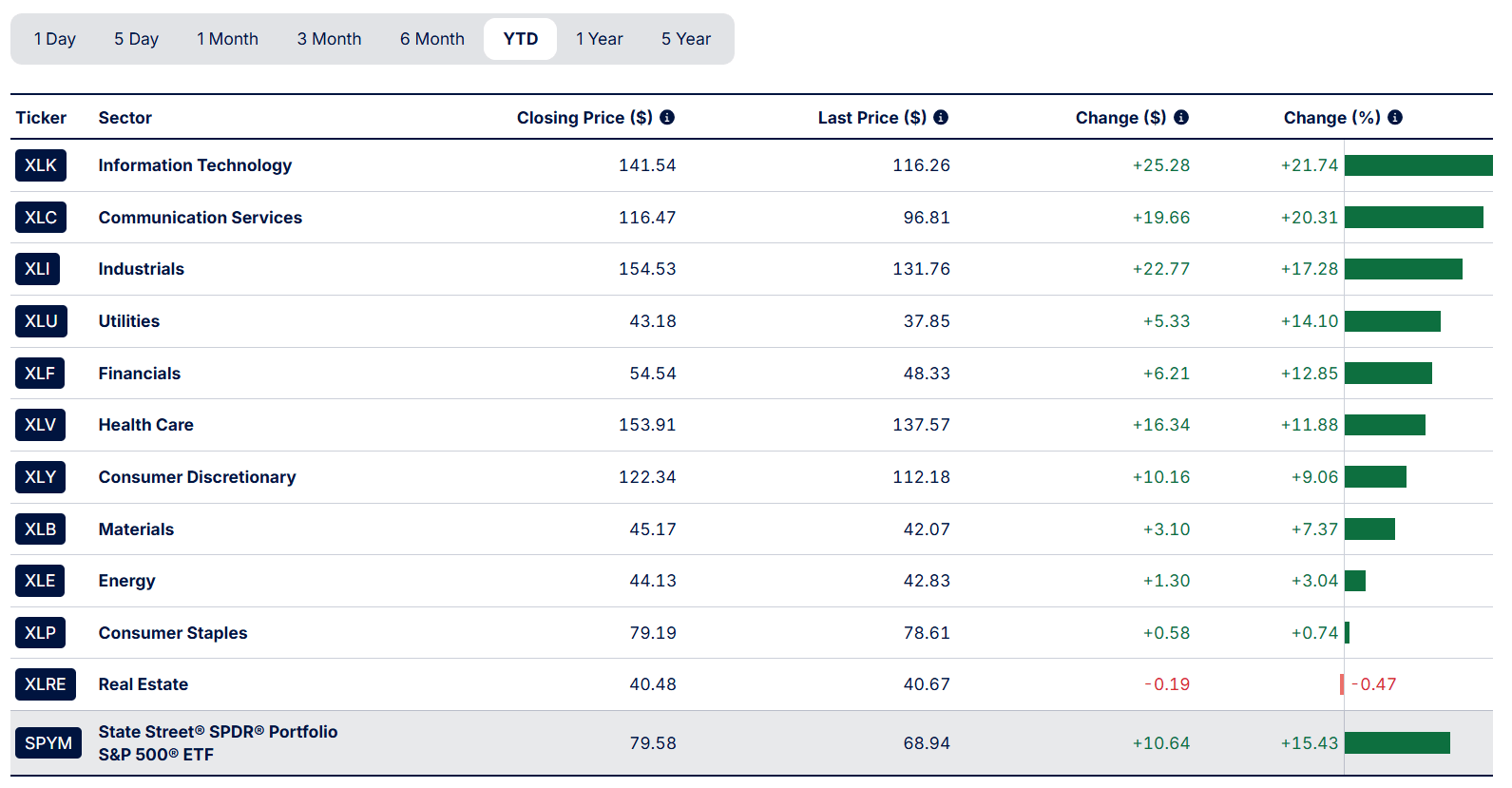Click the Consumer Discretionary sector name
The height and width of the screenshot is (788, 1512).
coord(197,477)
